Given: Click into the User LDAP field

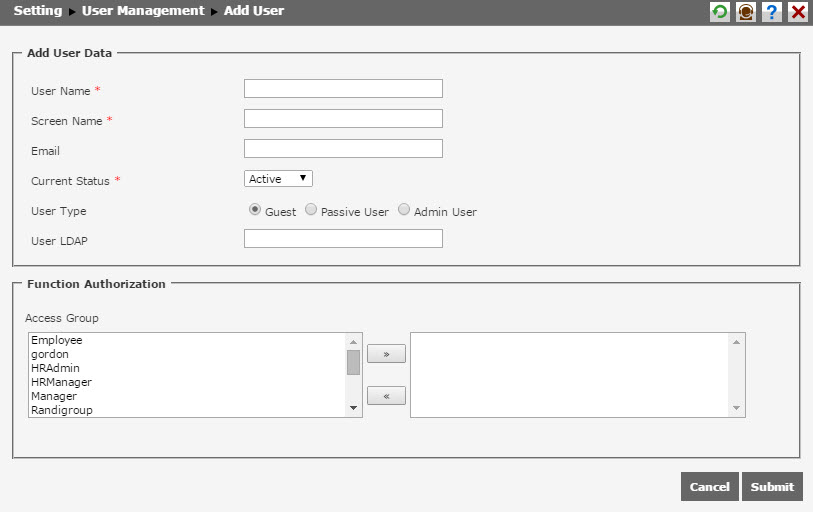Looking at the screenshot, I should 343,239.
